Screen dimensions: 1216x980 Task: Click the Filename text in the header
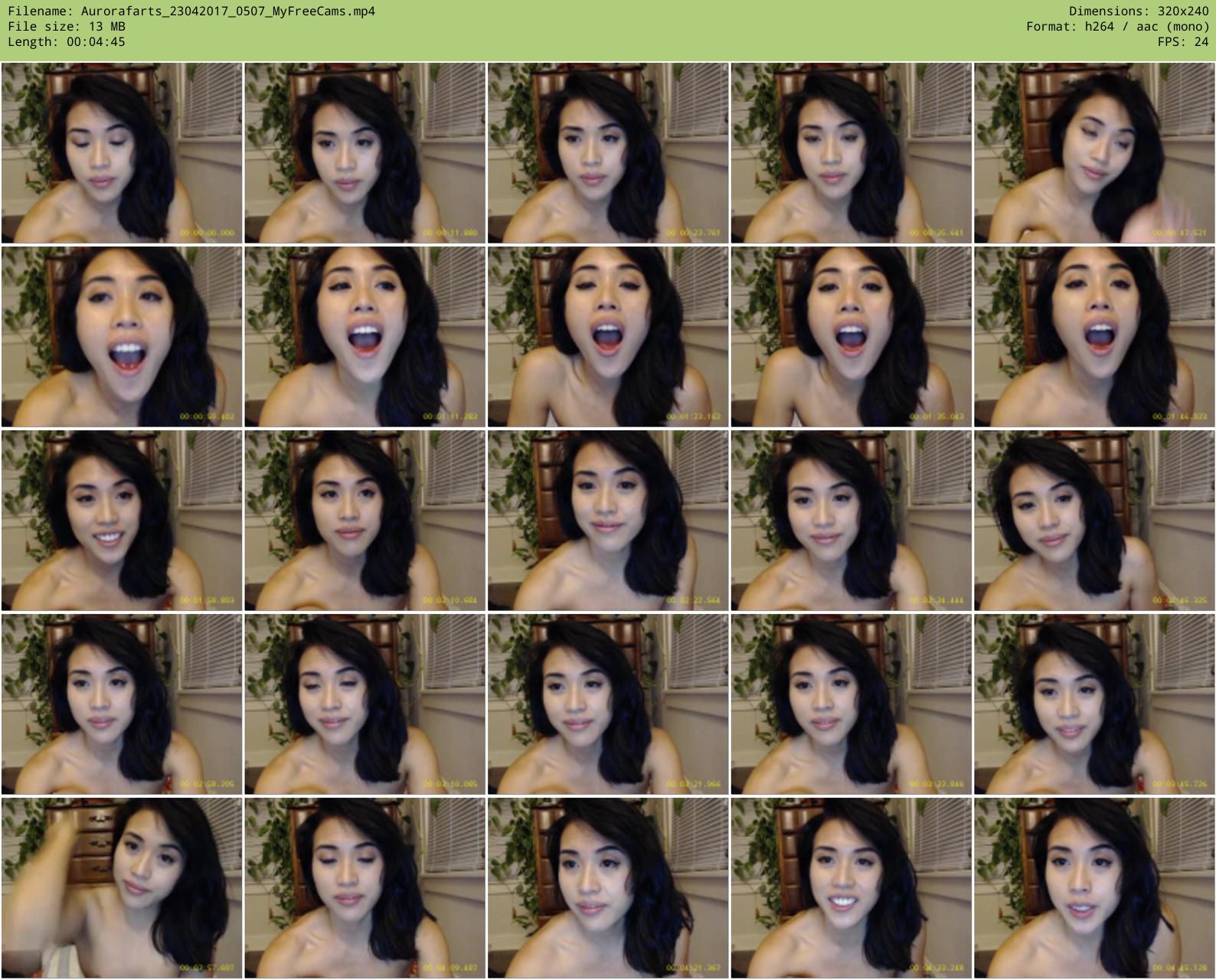click(191, 11)
